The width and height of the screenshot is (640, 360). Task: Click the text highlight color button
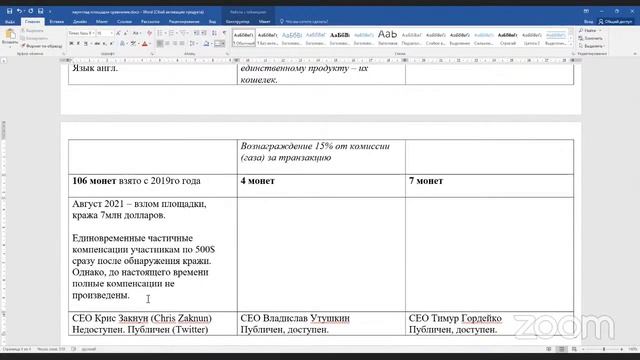click(133, 43)
